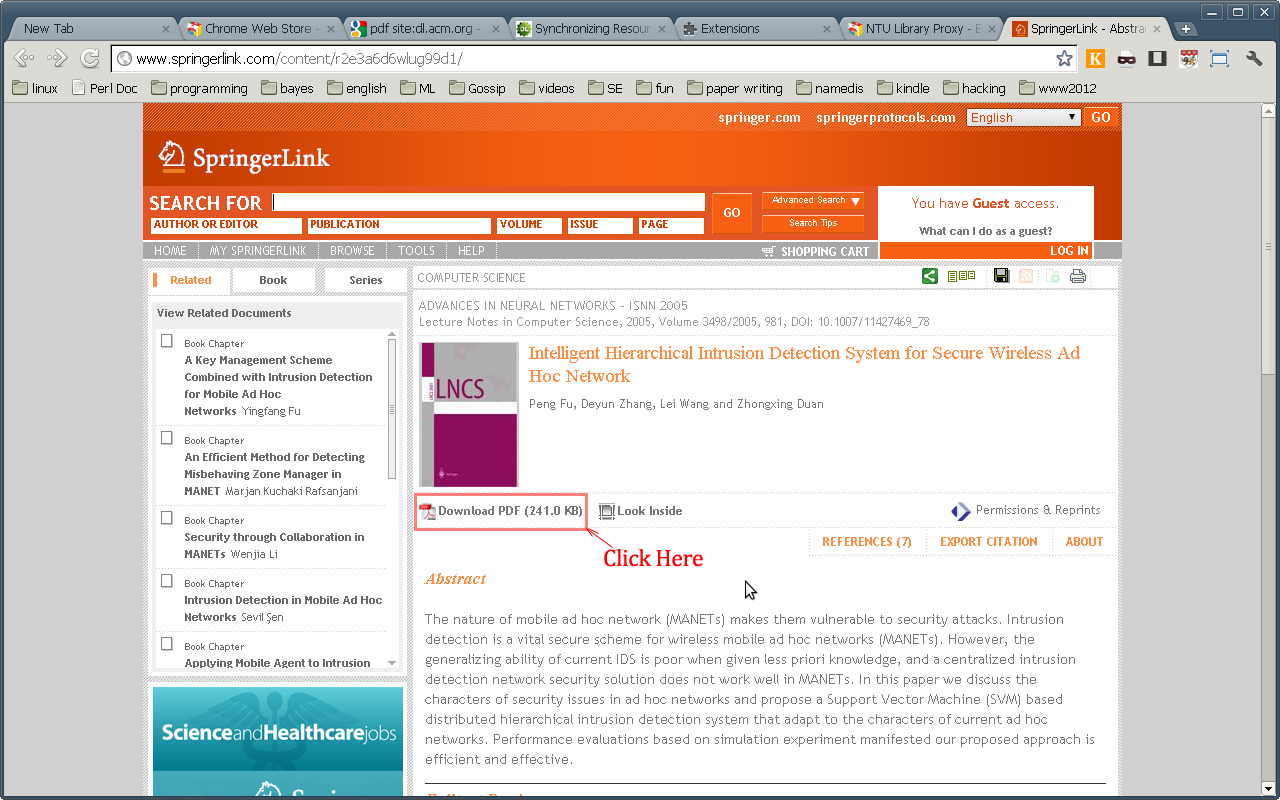1280x800 pixels.
Task: Expand the Advanced Search dropdown
Action: (x=812, y=200)
